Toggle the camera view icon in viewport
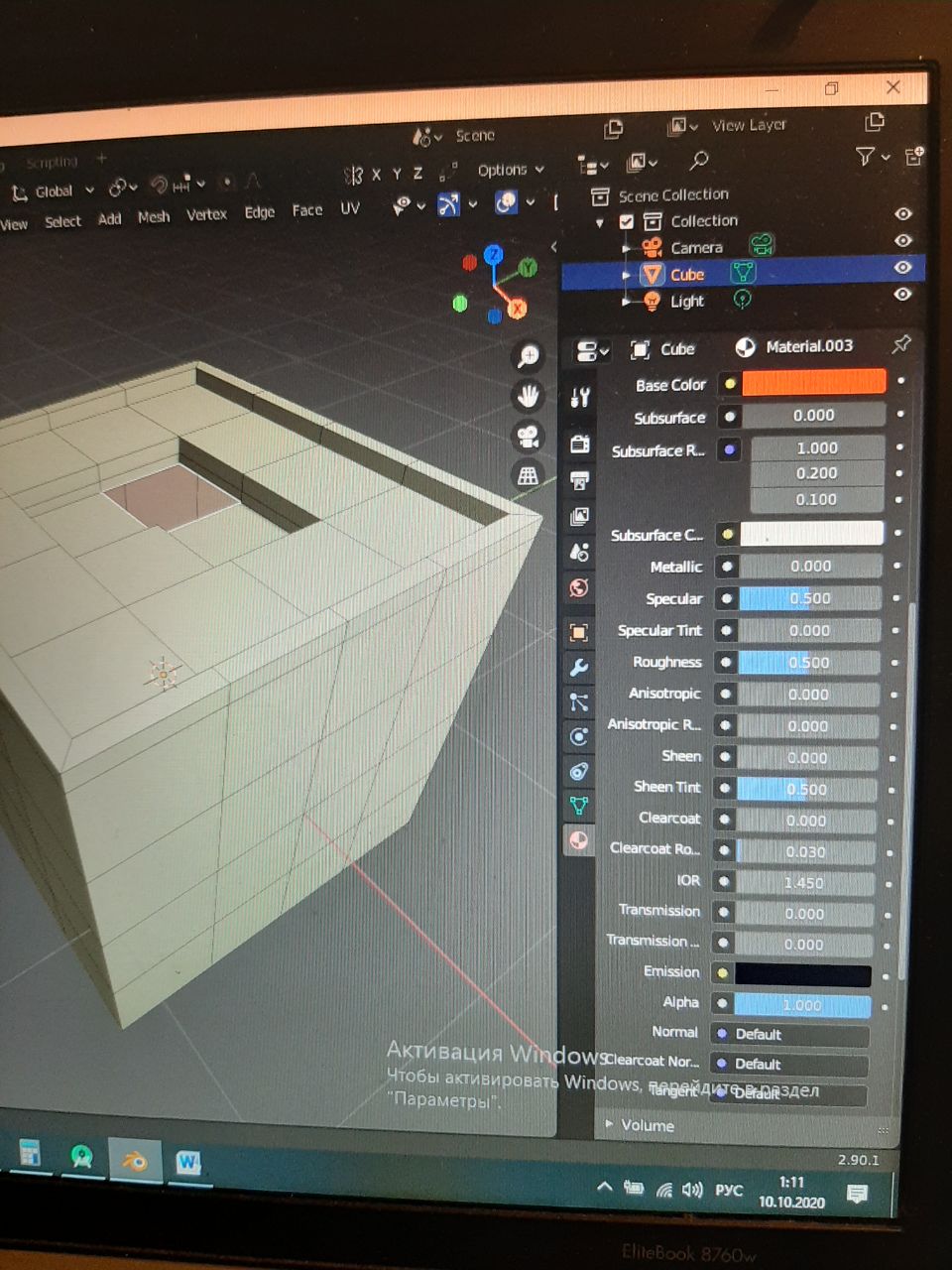The height and width of the screenshot is (1270, 952). tap(529, 436)
